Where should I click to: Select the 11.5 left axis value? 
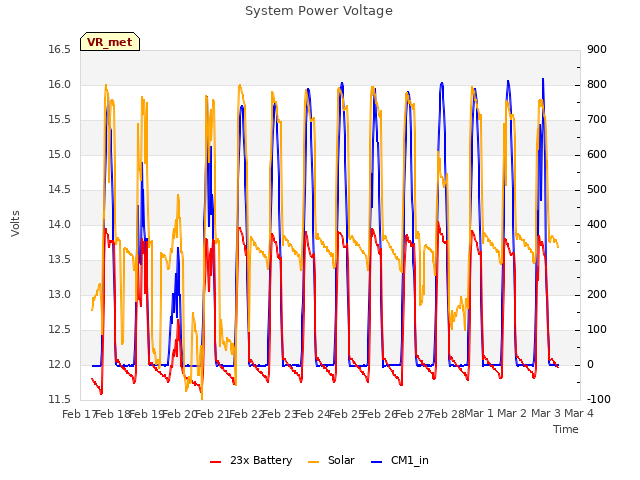click(x=60, y=399)
